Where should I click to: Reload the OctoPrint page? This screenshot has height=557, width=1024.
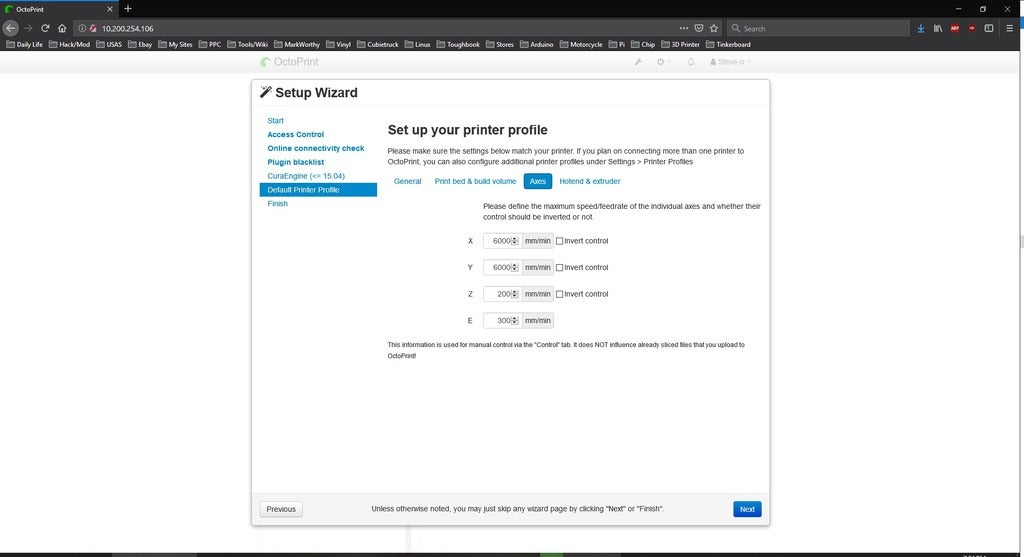pos(45,28)
